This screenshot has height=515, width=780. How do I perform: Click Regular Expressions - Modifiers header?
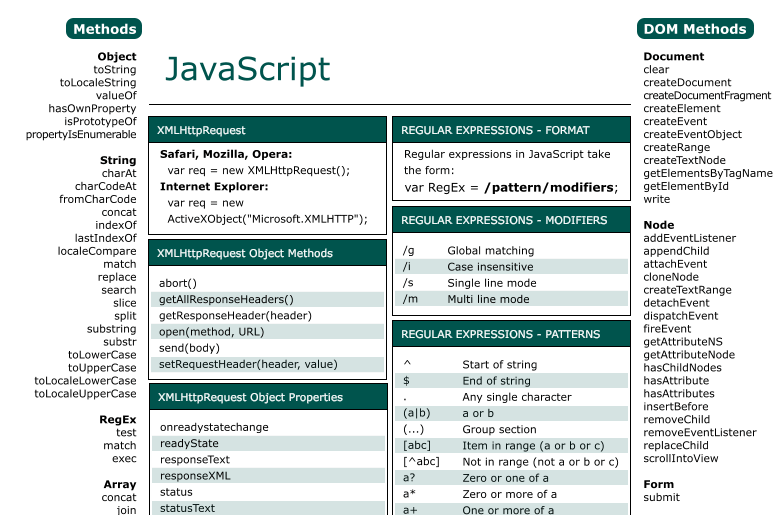point(511,220)
